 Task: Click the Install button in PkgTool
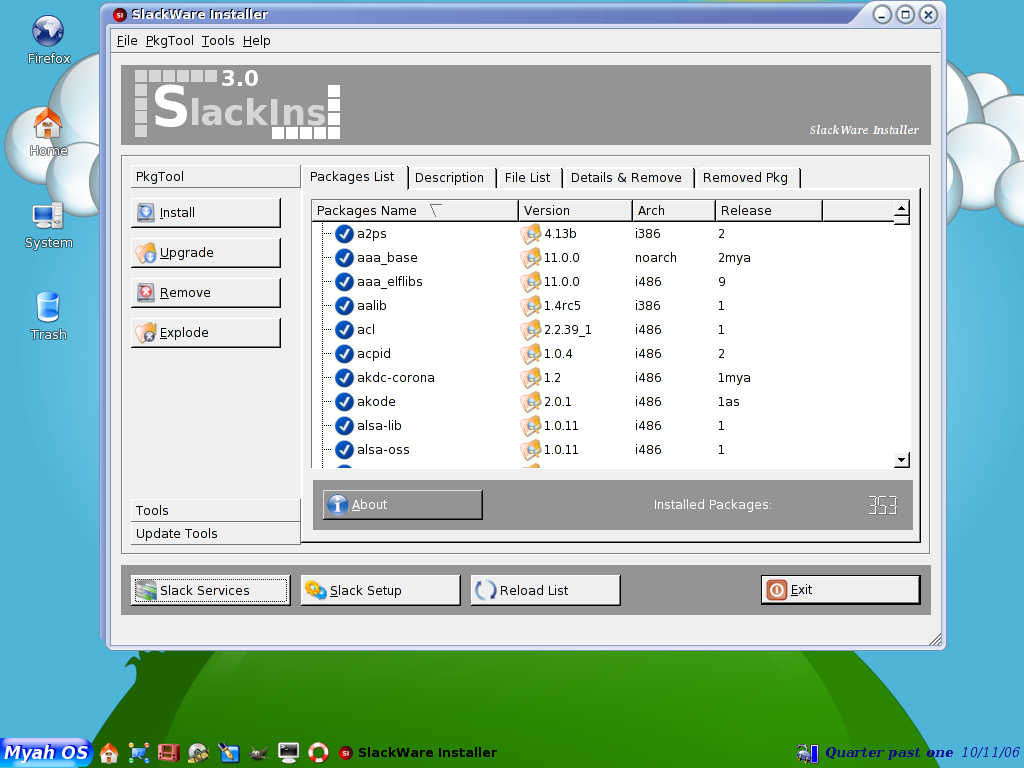(206, 213)
